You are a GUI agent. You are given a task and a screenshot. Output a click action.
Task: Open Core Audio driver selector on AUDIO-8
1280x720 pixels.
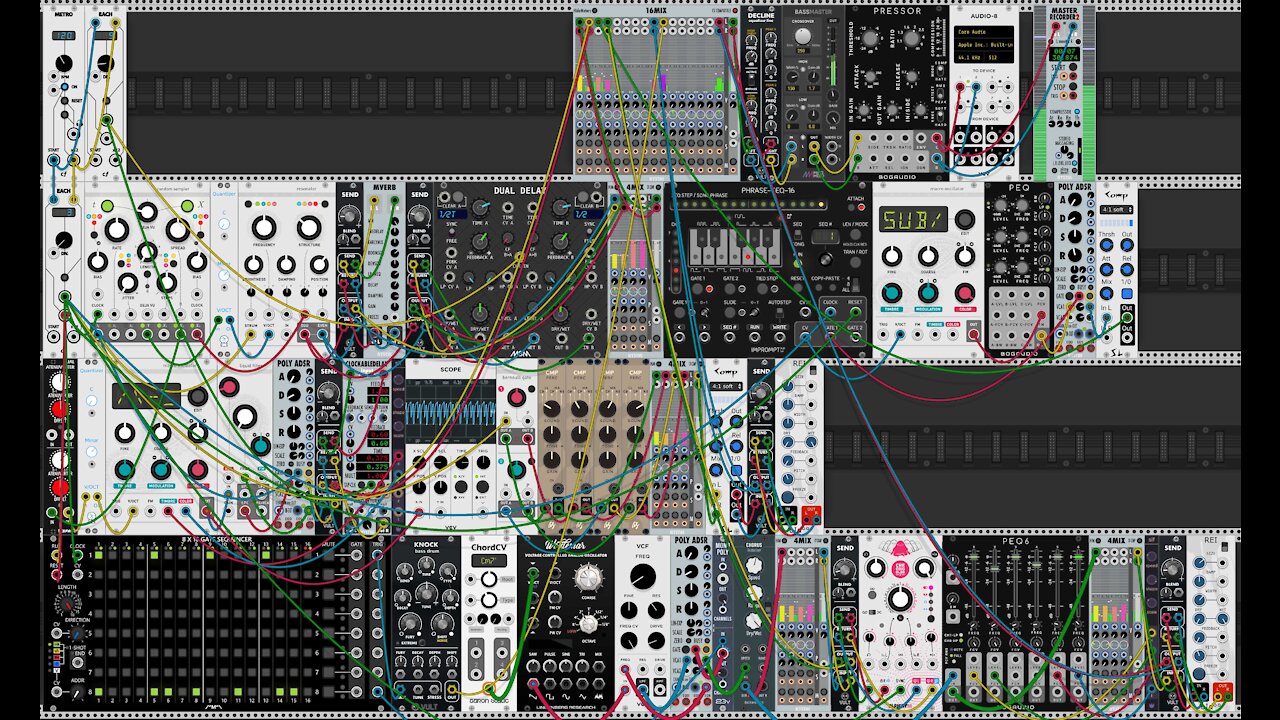984,32
